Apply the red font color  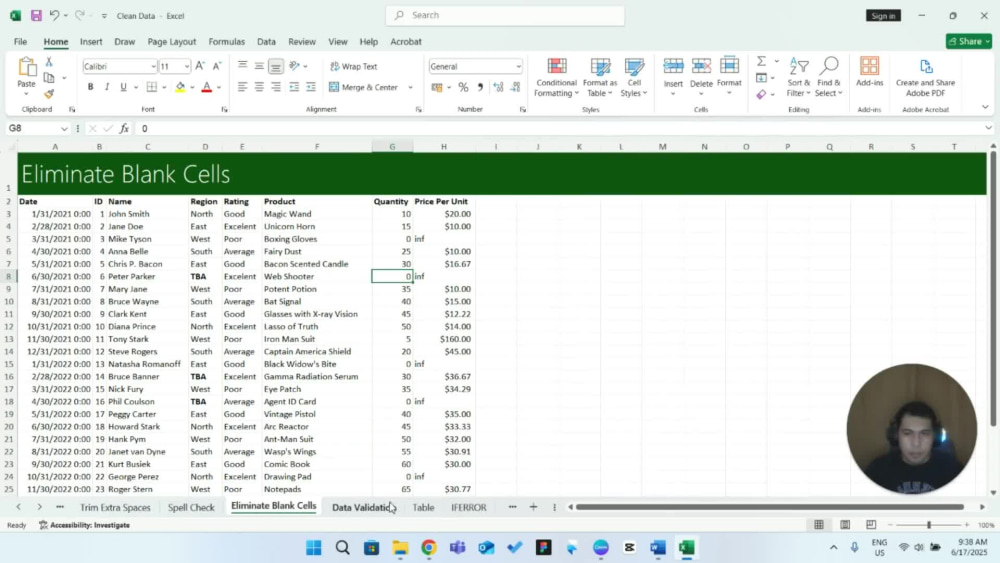coord(207,87)
